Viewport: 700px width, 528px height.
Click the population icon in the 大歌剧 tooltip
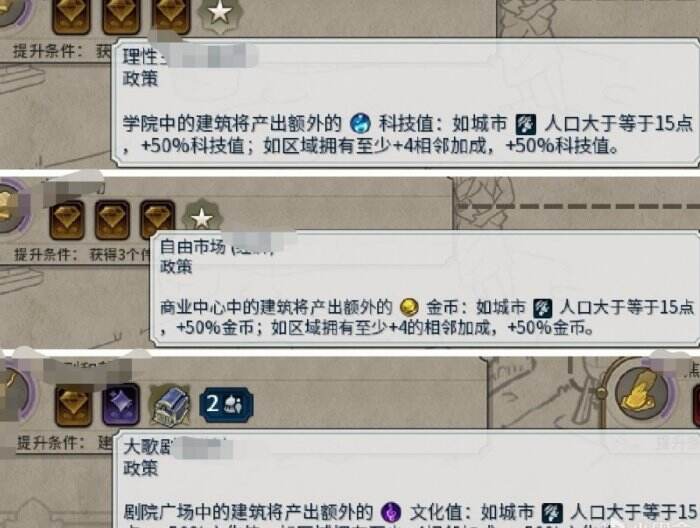click(552, 513)
